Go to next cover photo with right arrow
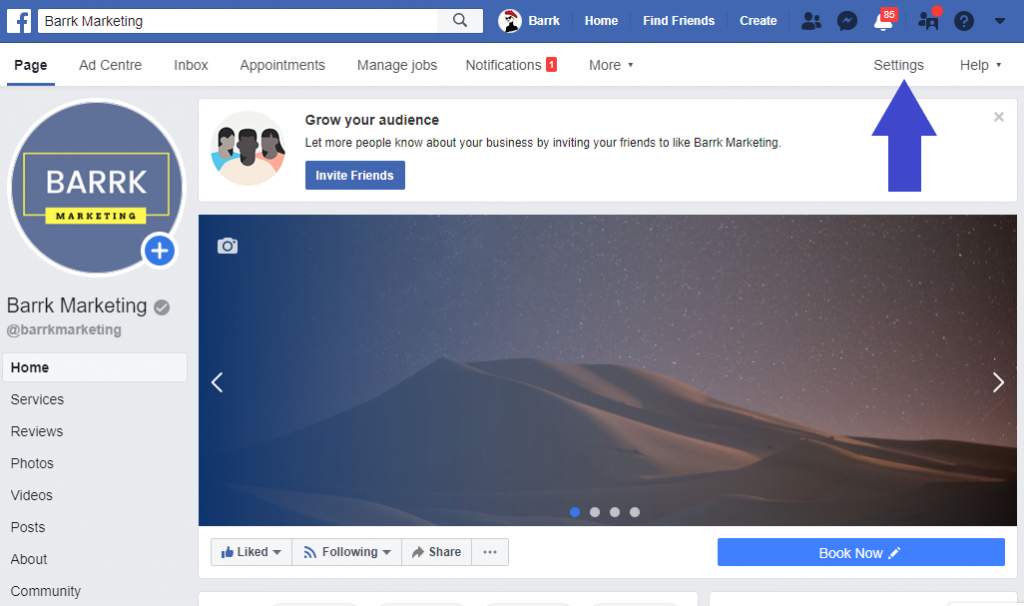This screenshot has width=1024, height=606. click(x=997, y=382)
